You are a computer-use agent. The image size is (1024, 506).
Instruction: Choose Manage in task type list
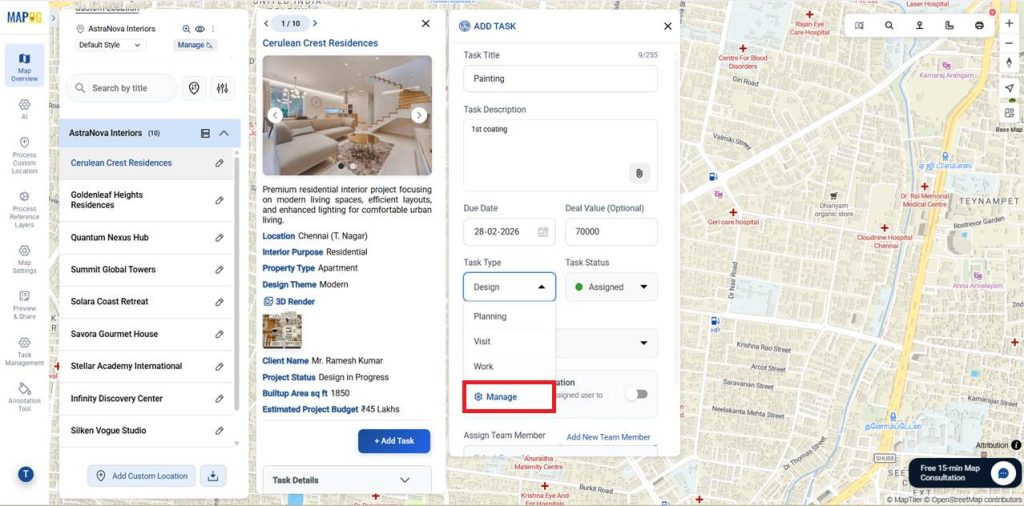click(x=509, y=397)
